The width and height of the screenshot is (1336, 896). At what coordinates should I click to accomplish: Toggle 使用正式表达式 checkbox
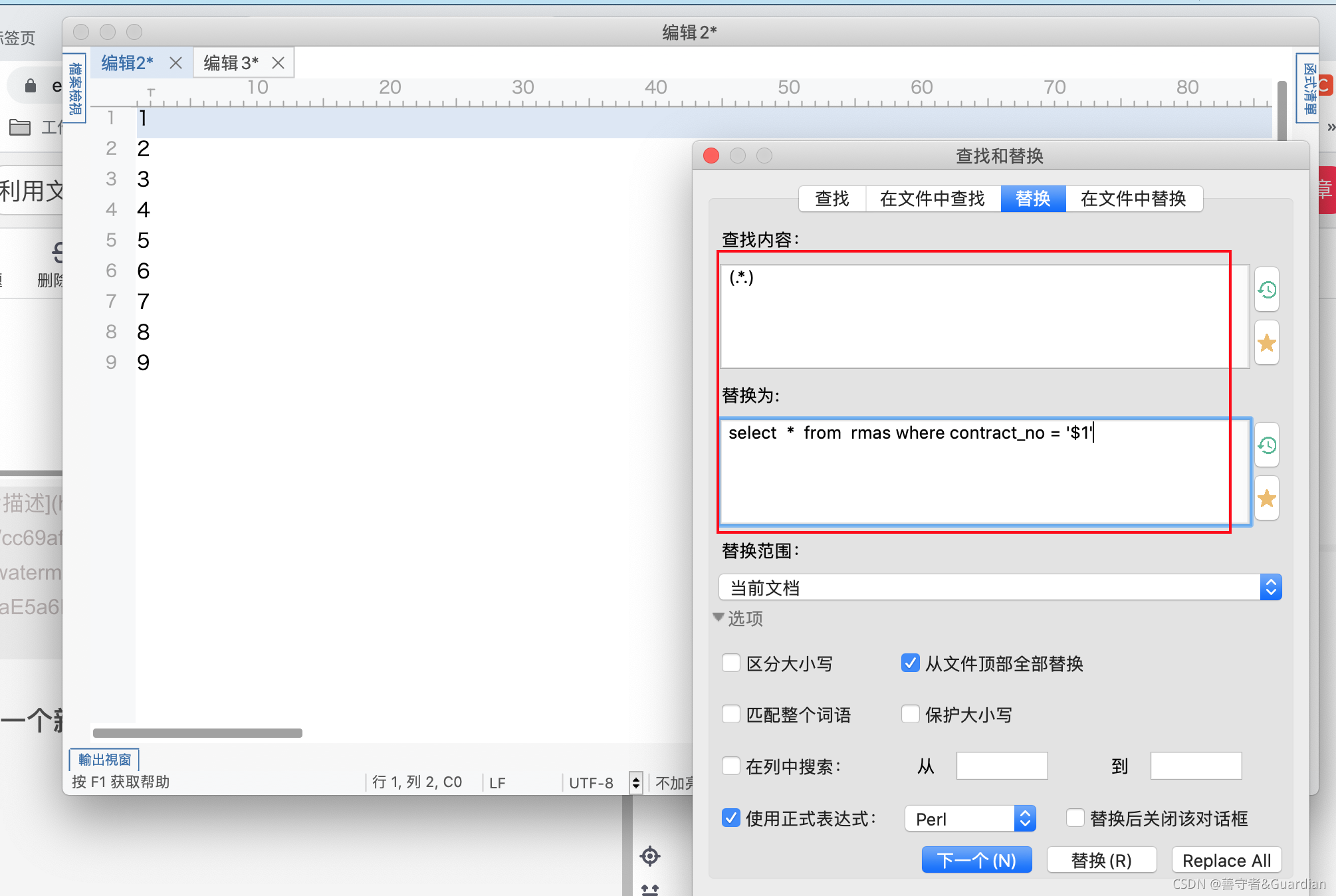[x=731, y=818]
